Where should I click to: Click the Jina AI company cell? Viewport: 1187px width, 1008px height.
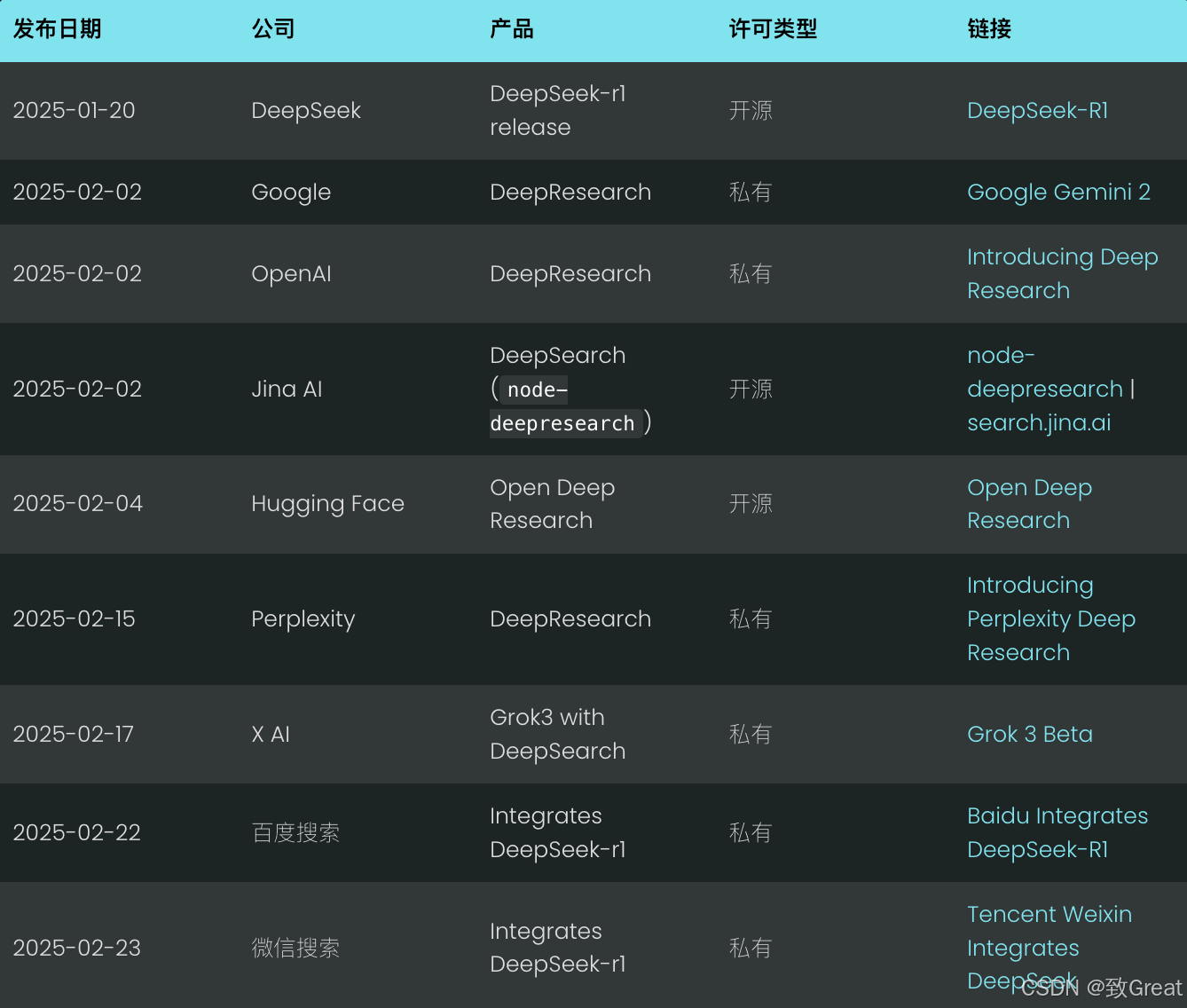pos(287,390)
